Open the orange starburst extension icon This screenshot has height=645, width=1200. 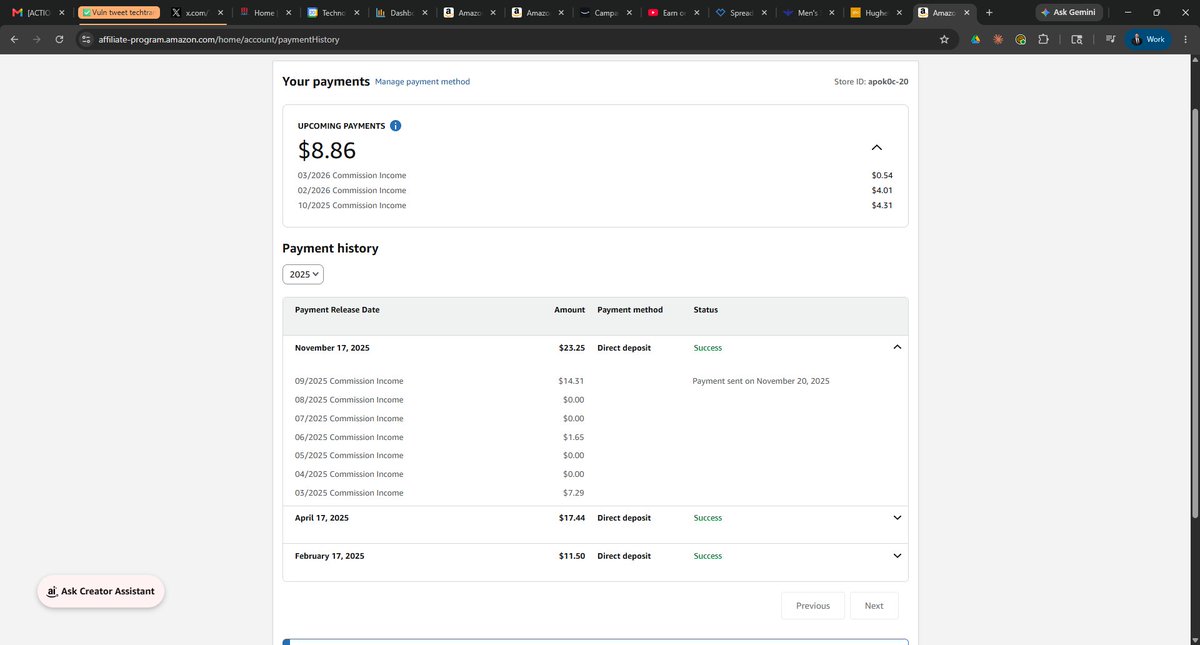(997, 39)
